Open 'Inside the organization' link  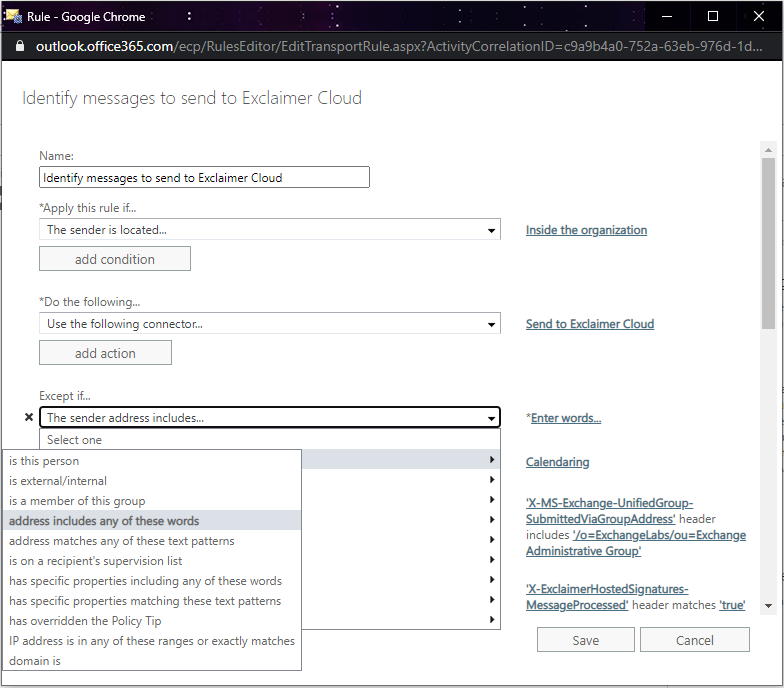click(x=586, y=230)
